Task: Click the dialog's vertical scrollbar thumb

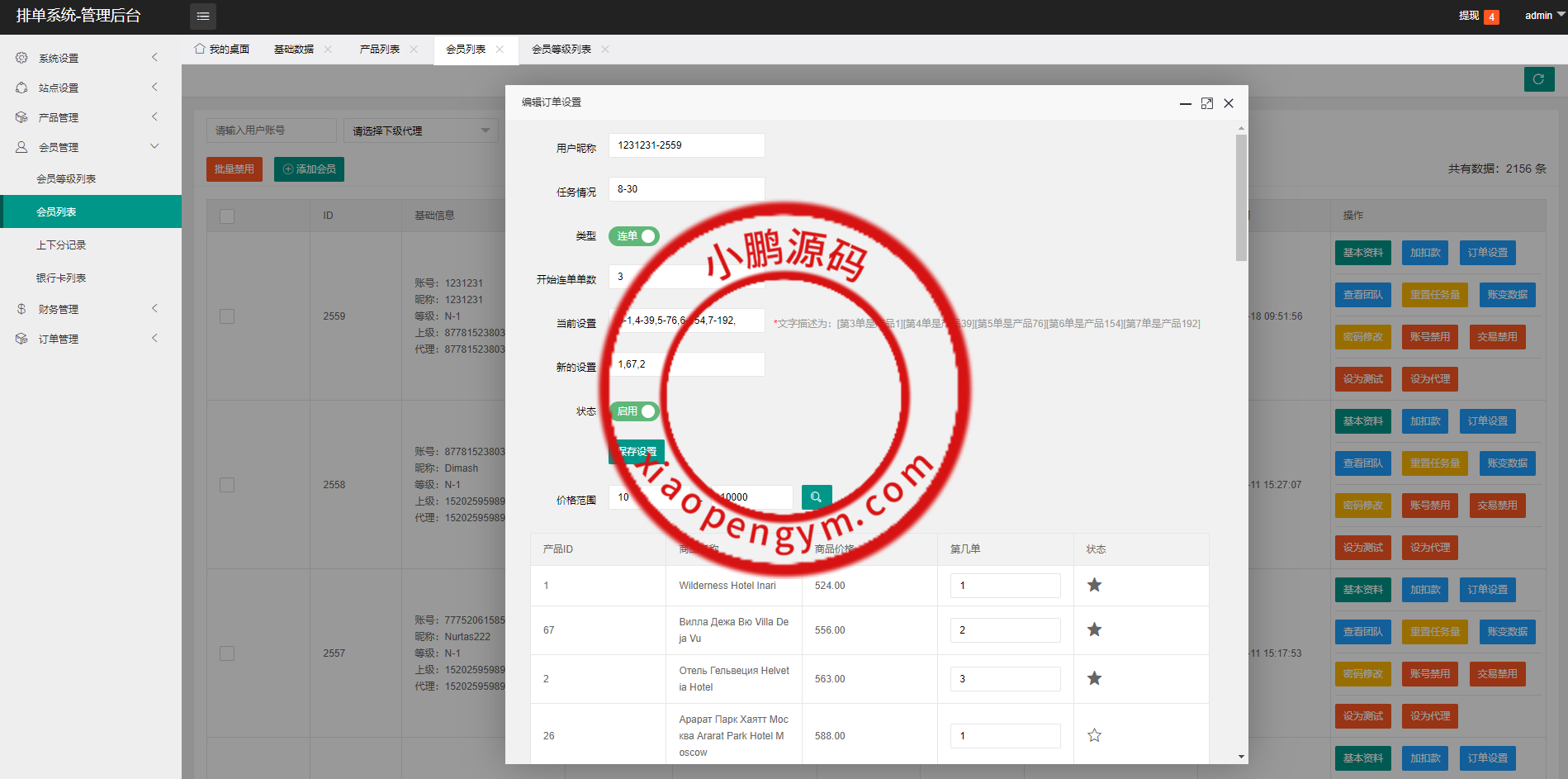Action: [x=1241, y=198]
